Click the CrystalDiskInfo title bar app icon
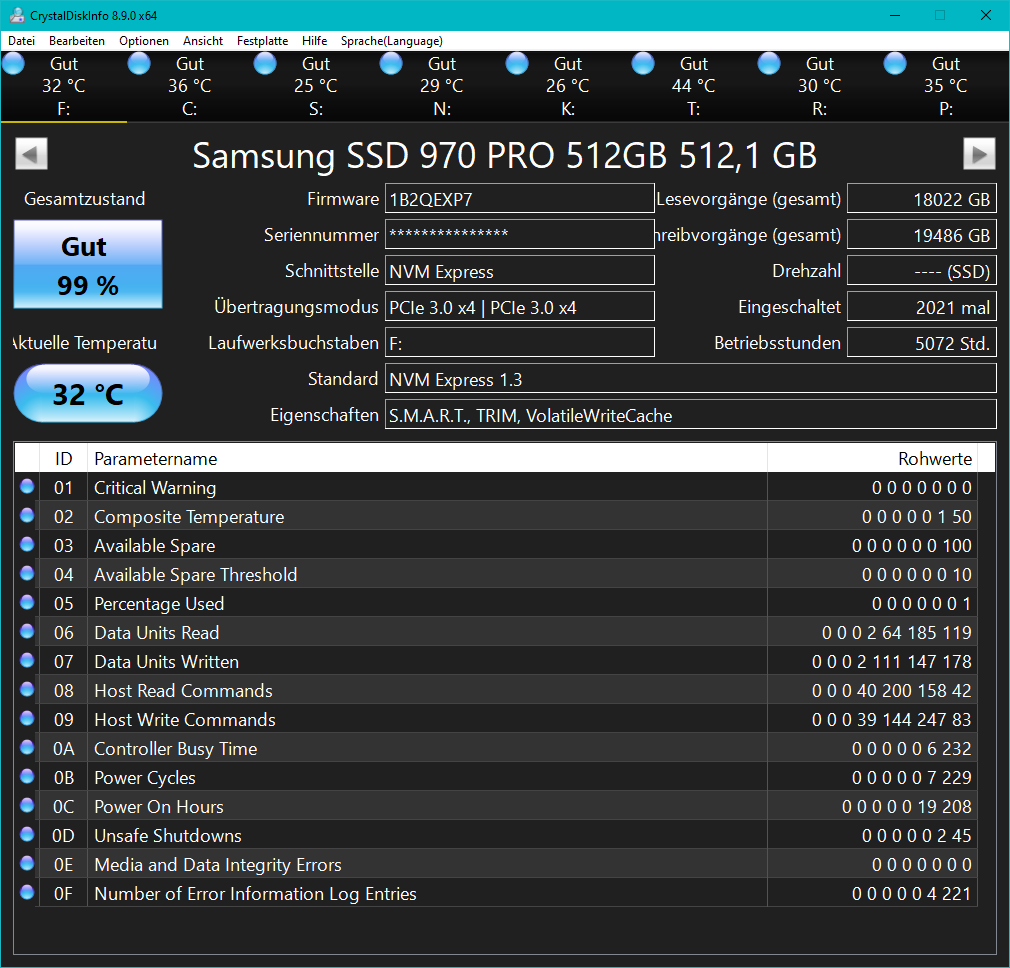The height and width of the screenshot is (968, 1010). click(17, 15)
